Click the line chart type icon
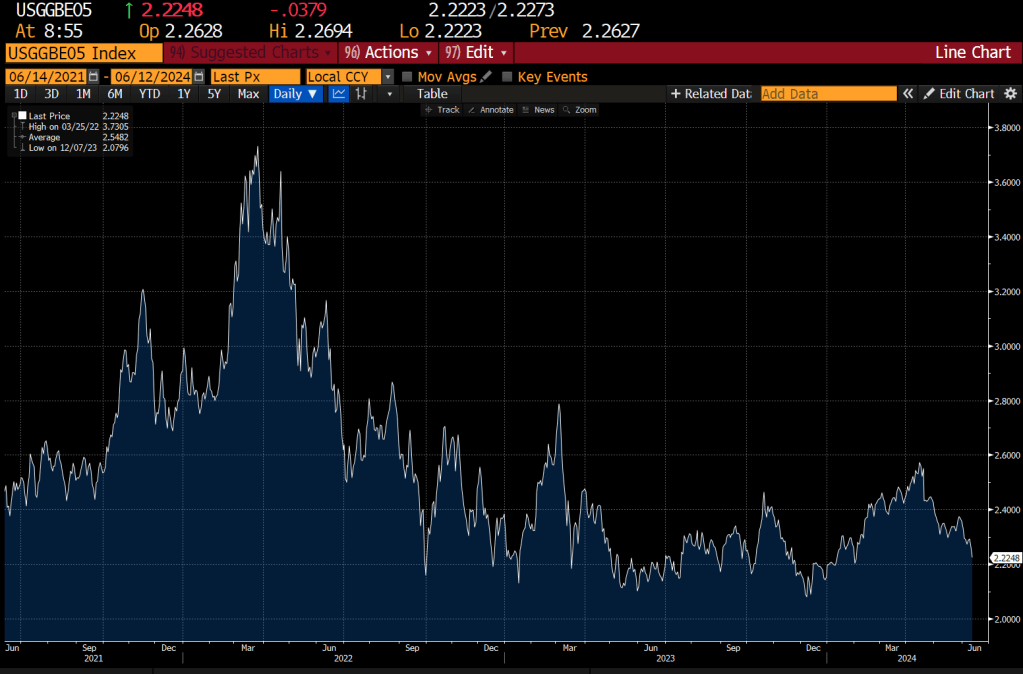 [339, 94]
